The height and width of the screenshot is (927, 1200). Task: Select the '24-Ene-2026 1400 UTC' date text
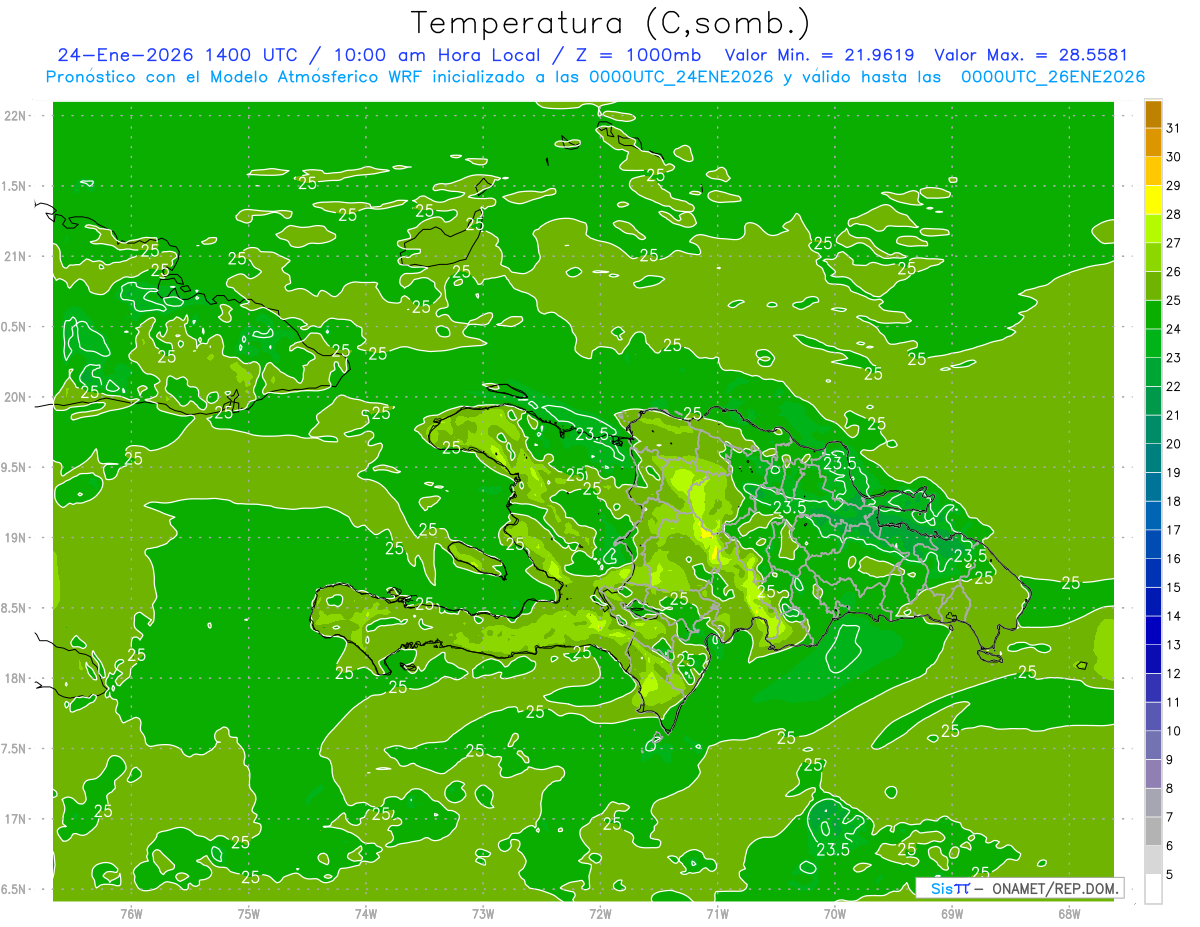[x=177, y=55]
